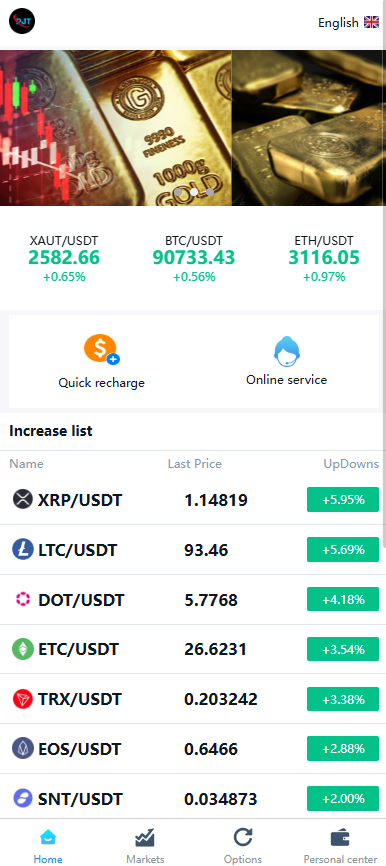Click the app logo at top left
The image size is (386, 866).
point(22,22)
